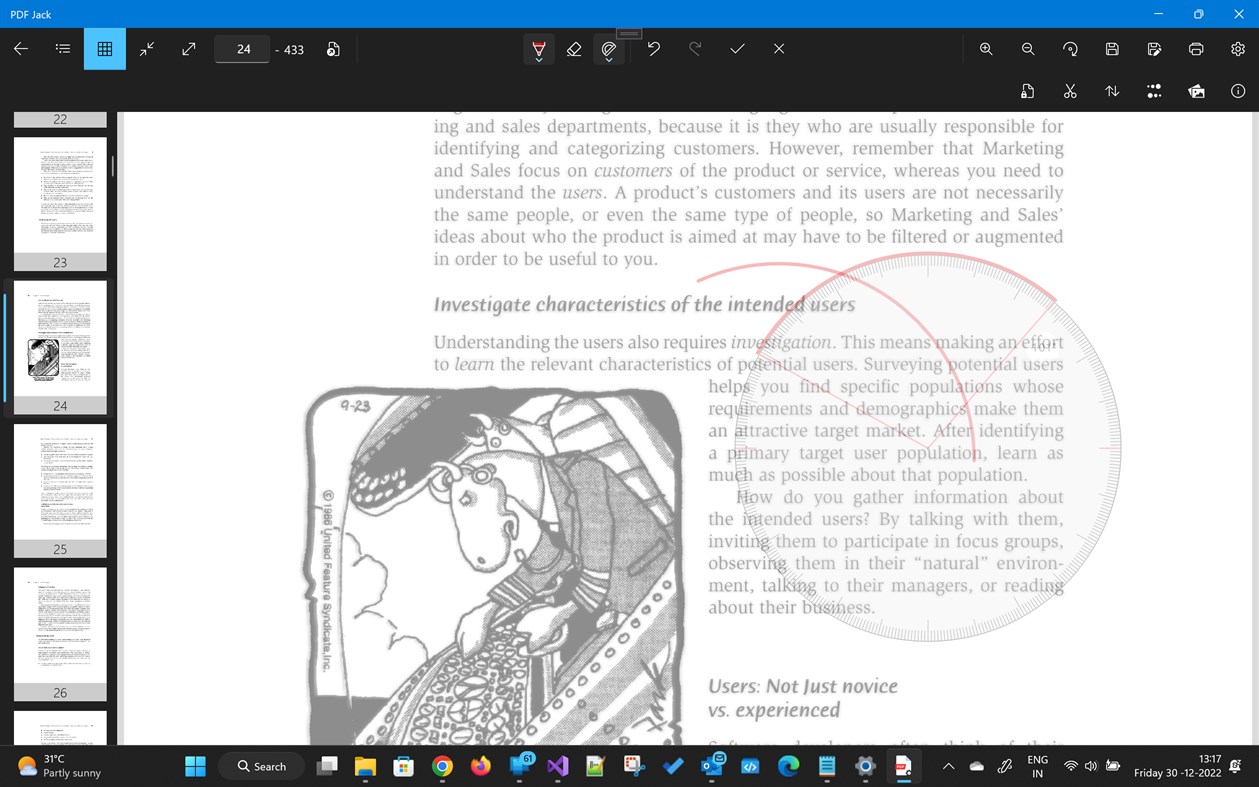
Task: Expand the shape tool options chevron
Action: tap(610, 58)
